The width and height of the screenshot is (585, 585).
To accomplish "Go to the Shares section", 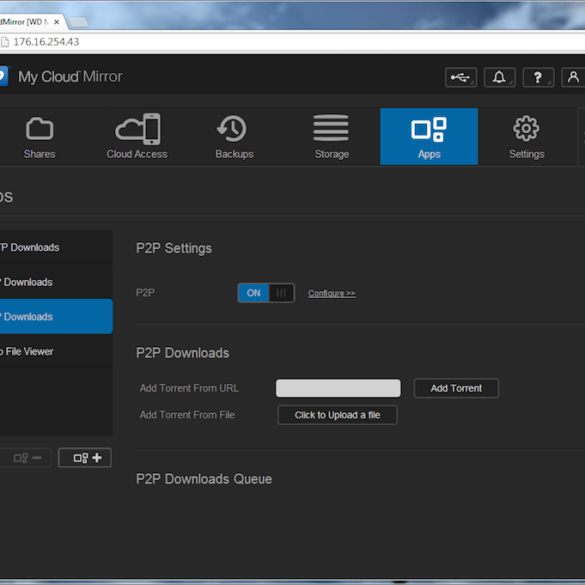I will click(x=40, y=137).
